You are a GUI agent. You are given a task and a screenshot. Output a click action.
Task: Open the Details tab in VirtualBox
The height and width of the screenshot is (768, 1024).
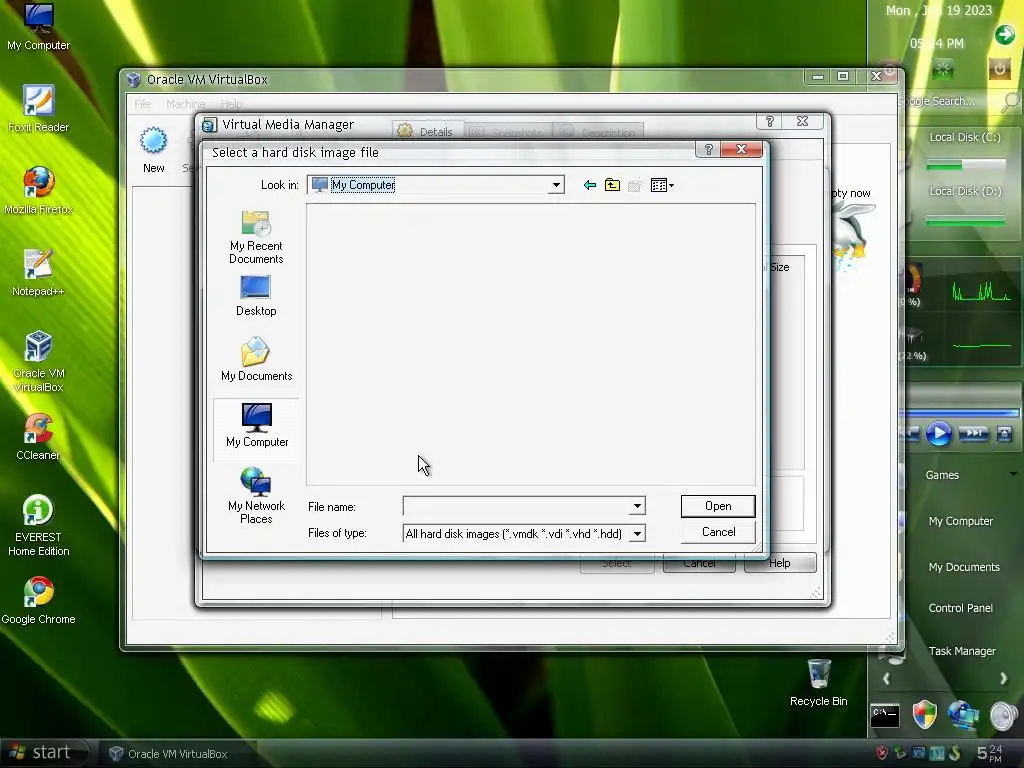(427, 131)
